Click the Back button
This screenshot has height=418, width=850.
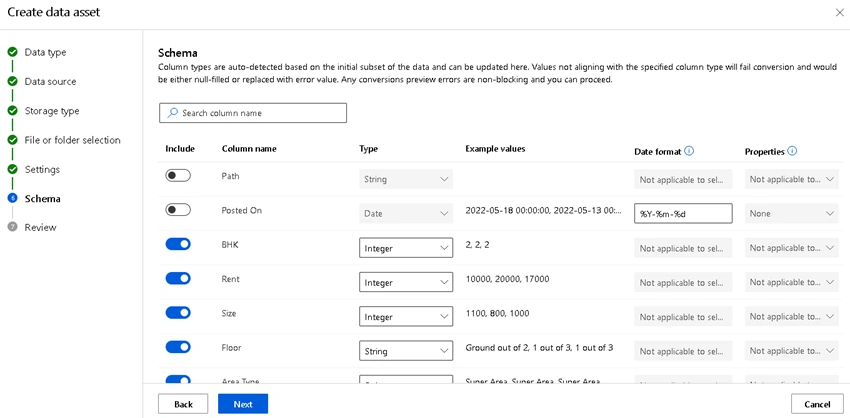(x=183, y=404)
